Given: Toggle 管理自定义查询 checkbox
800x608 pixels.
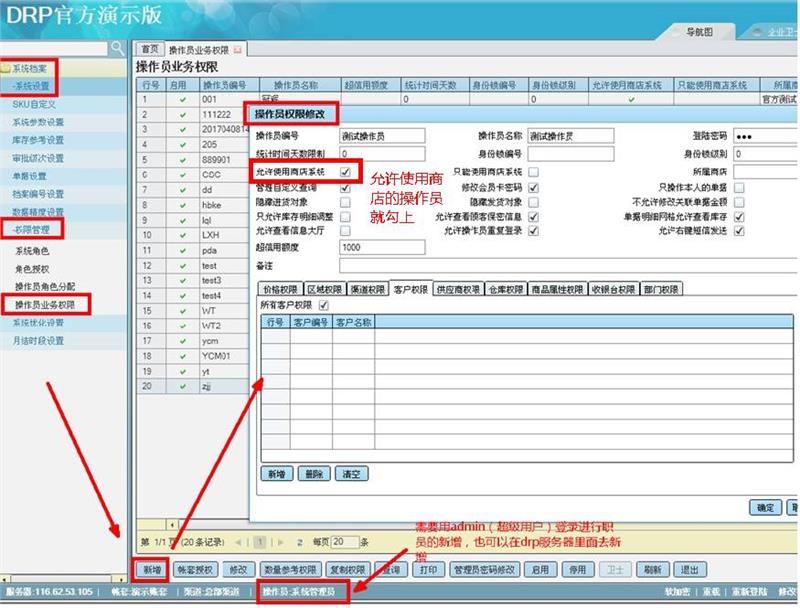Looking at the screenshot, I should (345, 188).
